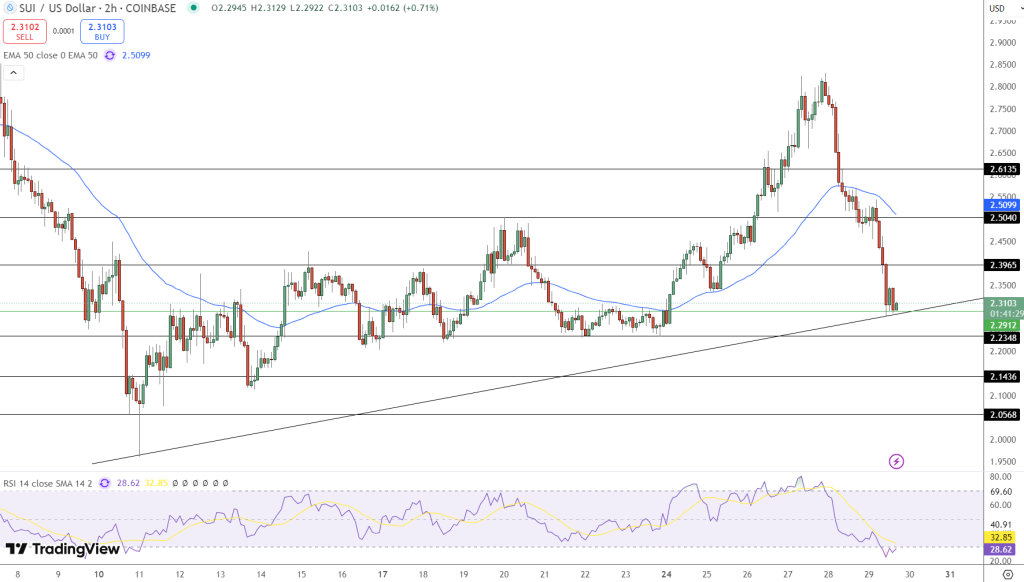Click the 2.0568 support level label
Image resolution: width=1024 pixels, height=582 pixels.
pyautogui.click(x=1003, y=415)
